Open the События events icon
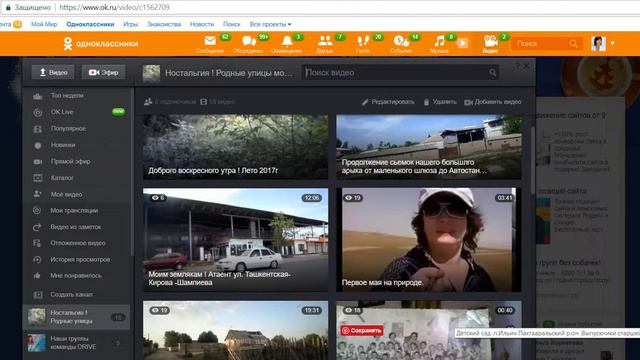 (401, 44)
